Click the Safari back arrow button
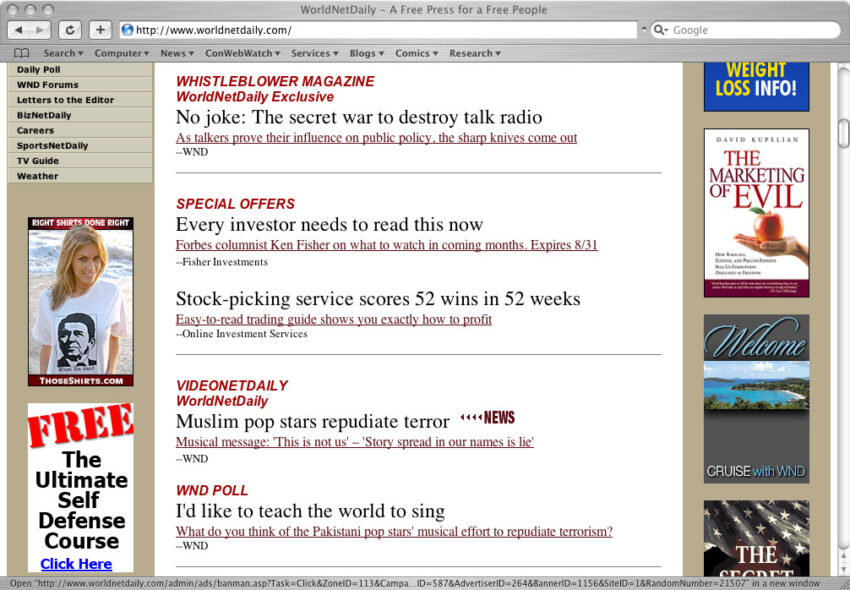Screen dimensions: 850x590 19,30
